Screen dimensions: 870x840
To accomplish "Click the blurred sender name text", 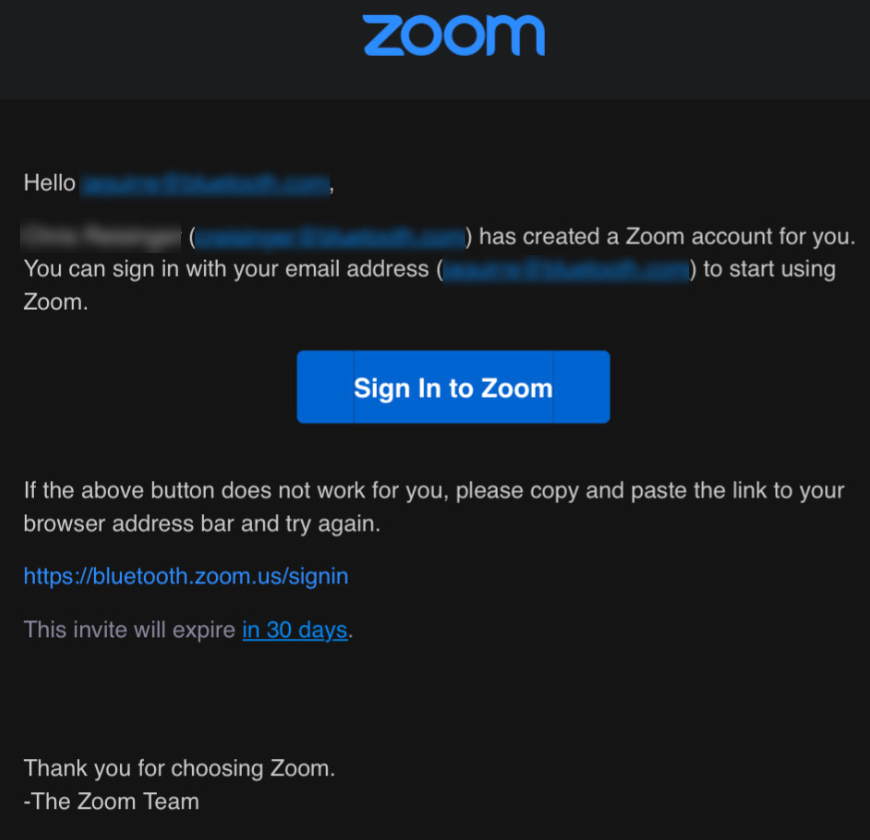I will click(101, 237).
